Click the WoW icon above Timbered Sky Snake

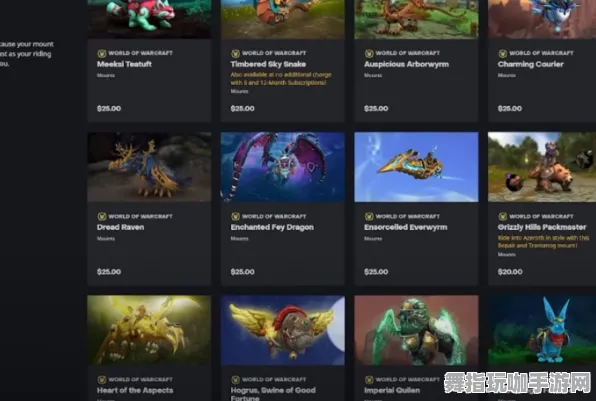pyautogui.click(x=235, y=53)
